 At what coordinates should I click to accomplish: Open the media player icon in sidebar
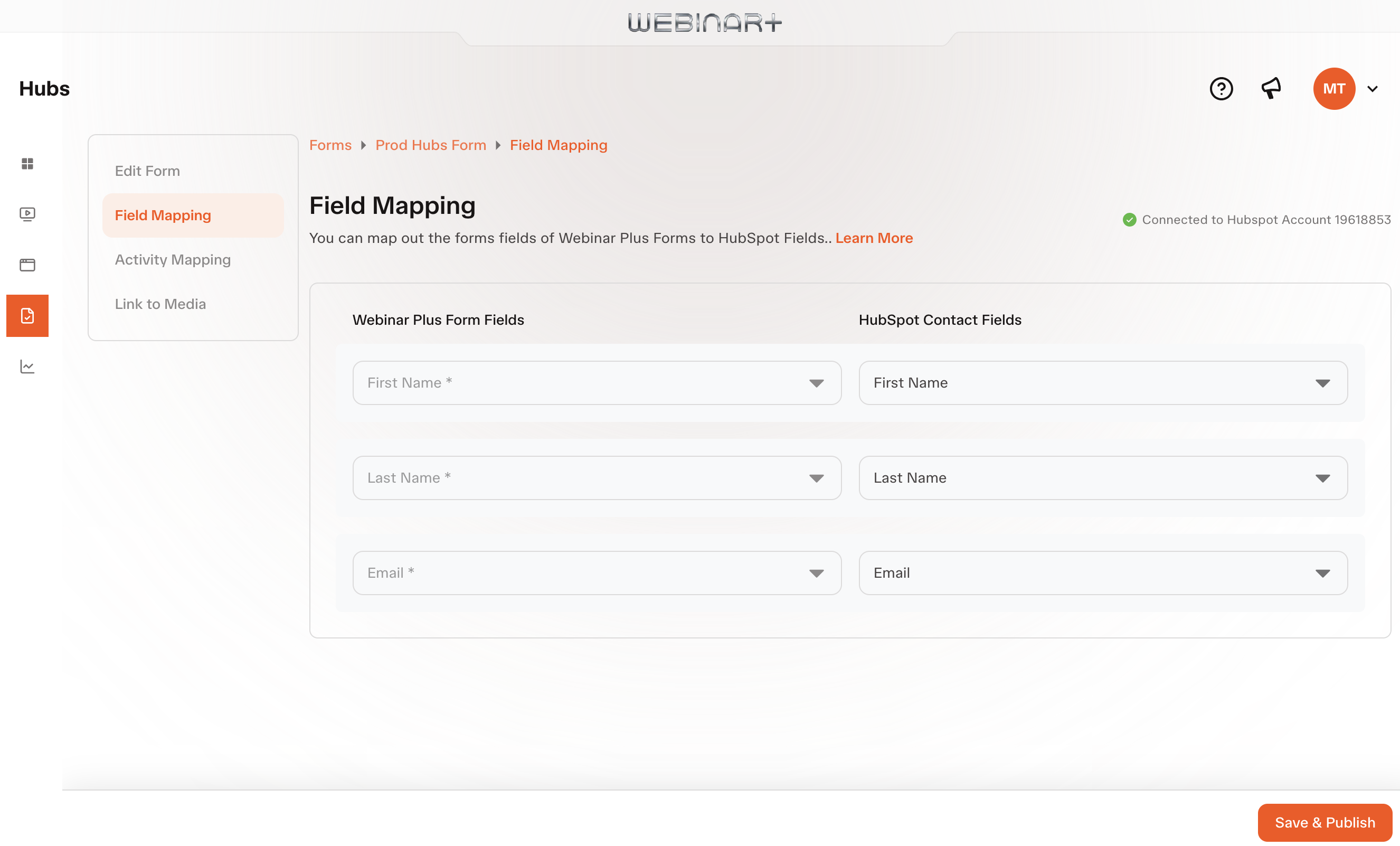(x=27, y=214)
